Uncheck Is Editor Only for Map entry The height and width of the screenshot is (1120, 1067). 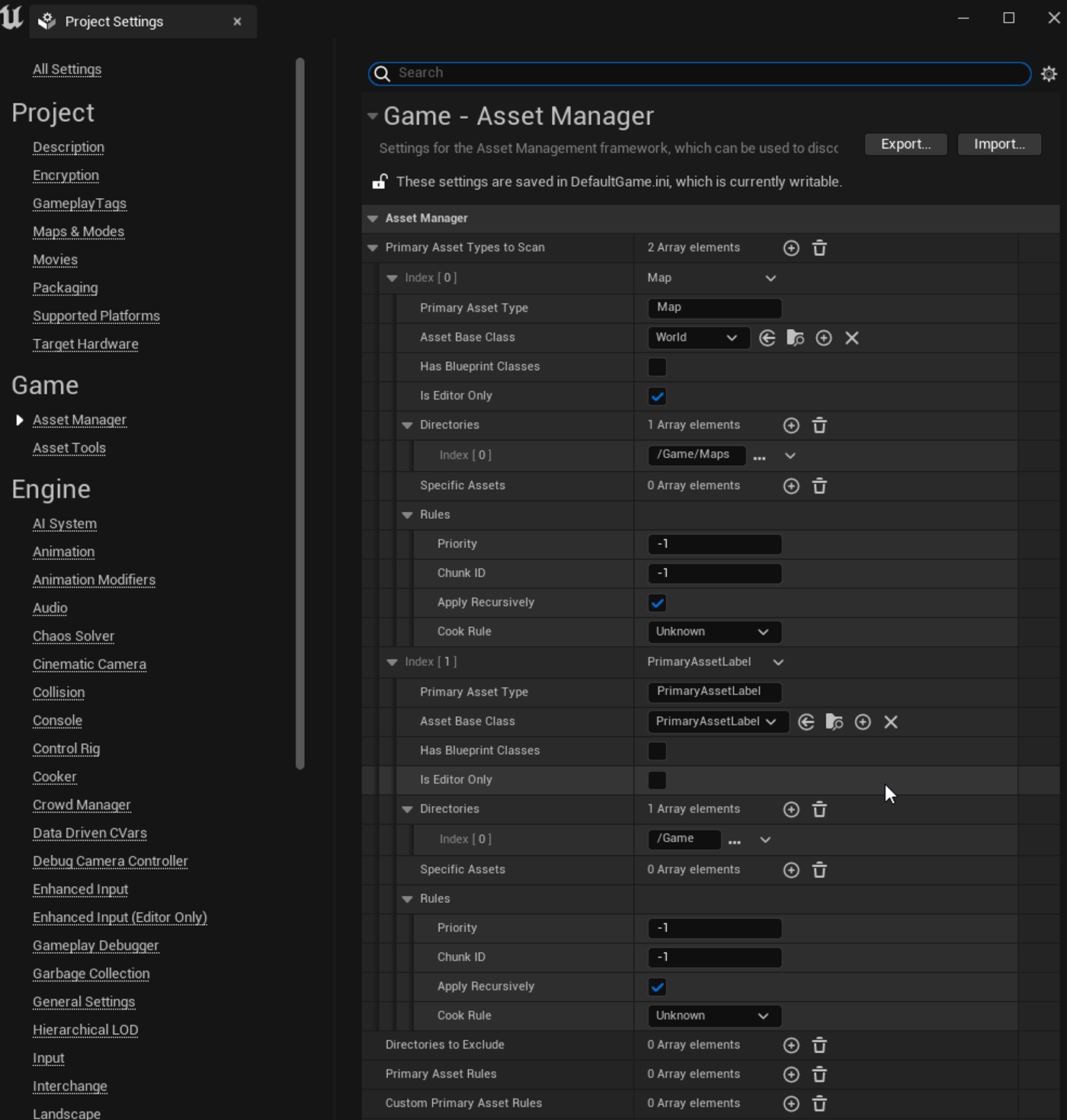click(657, 396)
